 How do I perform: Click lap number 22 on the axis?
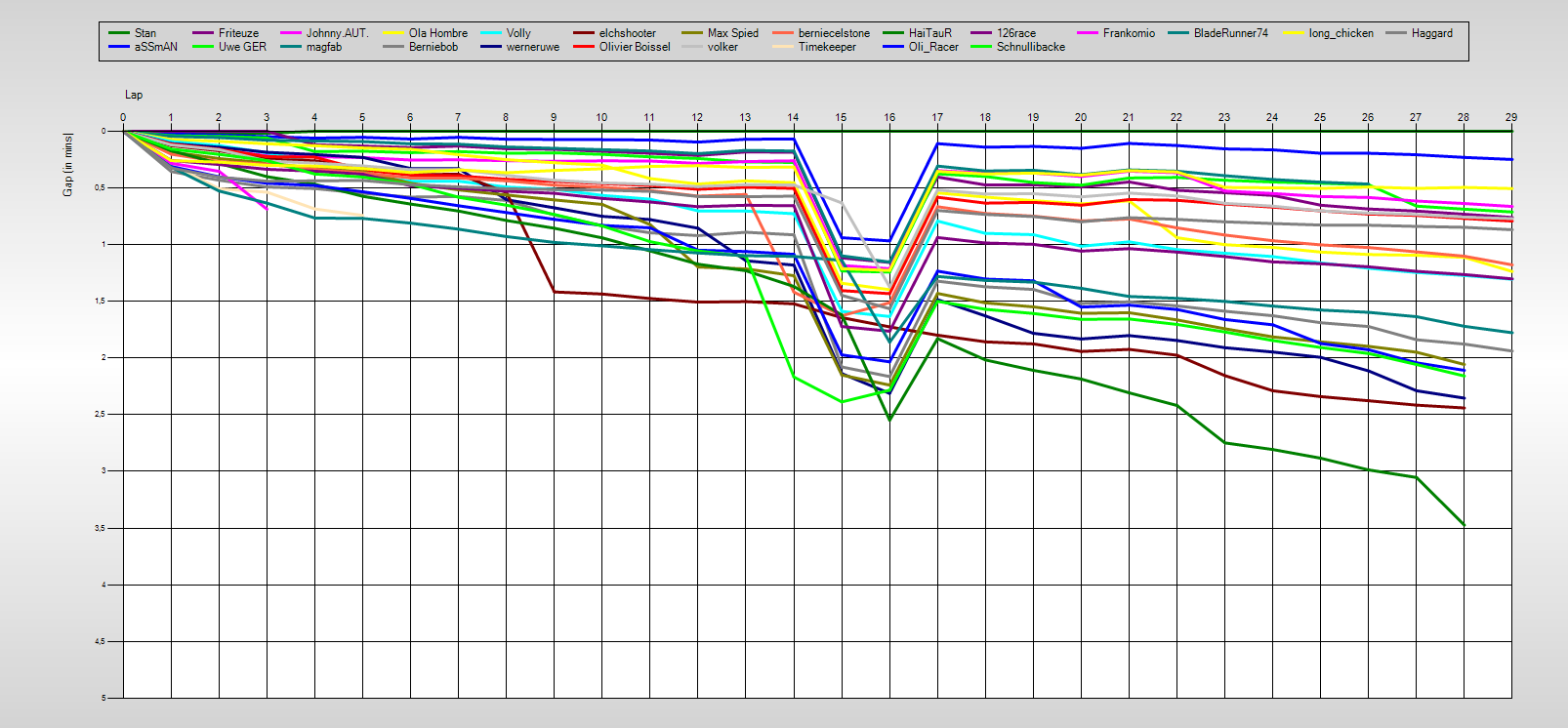tap(1176, 117)
